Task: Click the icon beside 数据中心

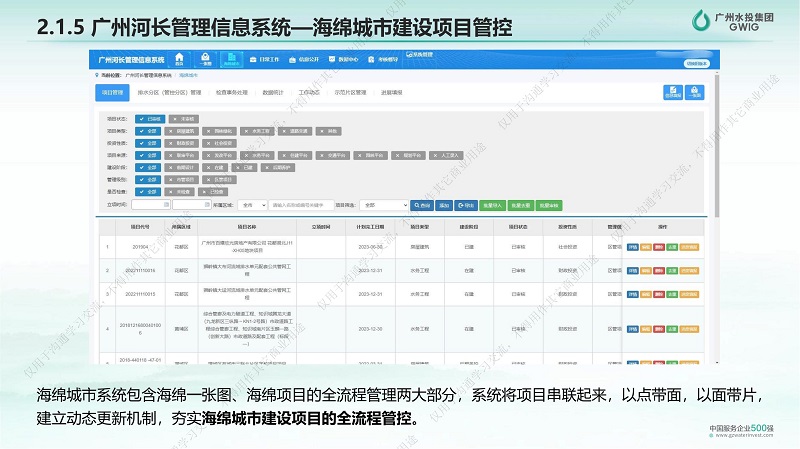Action: (x=332, y=60)
